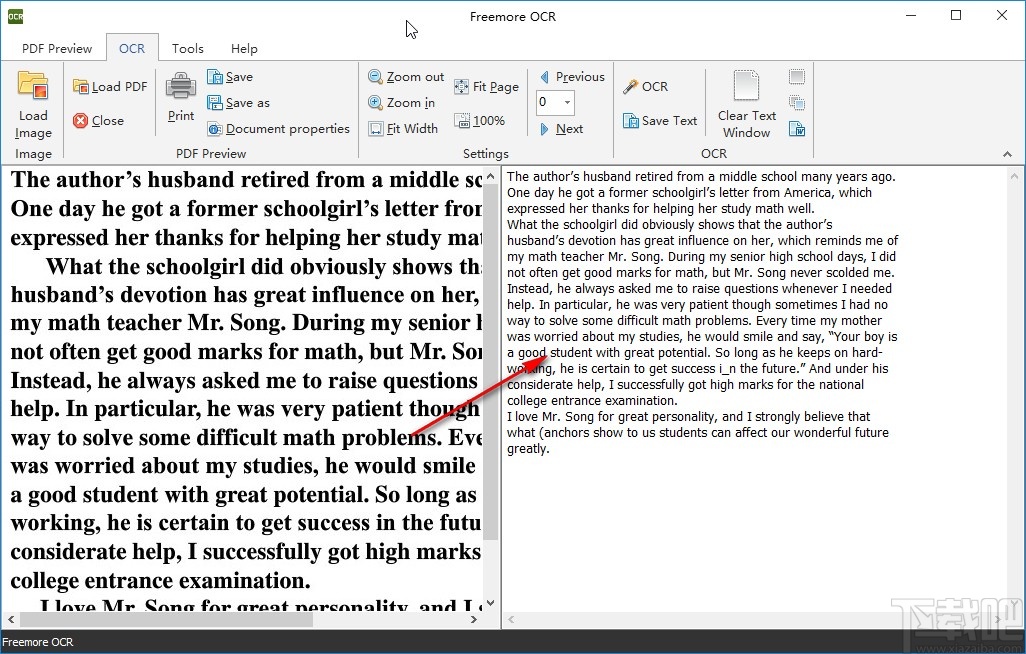The image size is (1026, 654).
Task: Run OCR on the image
Action: click(645, 87)
